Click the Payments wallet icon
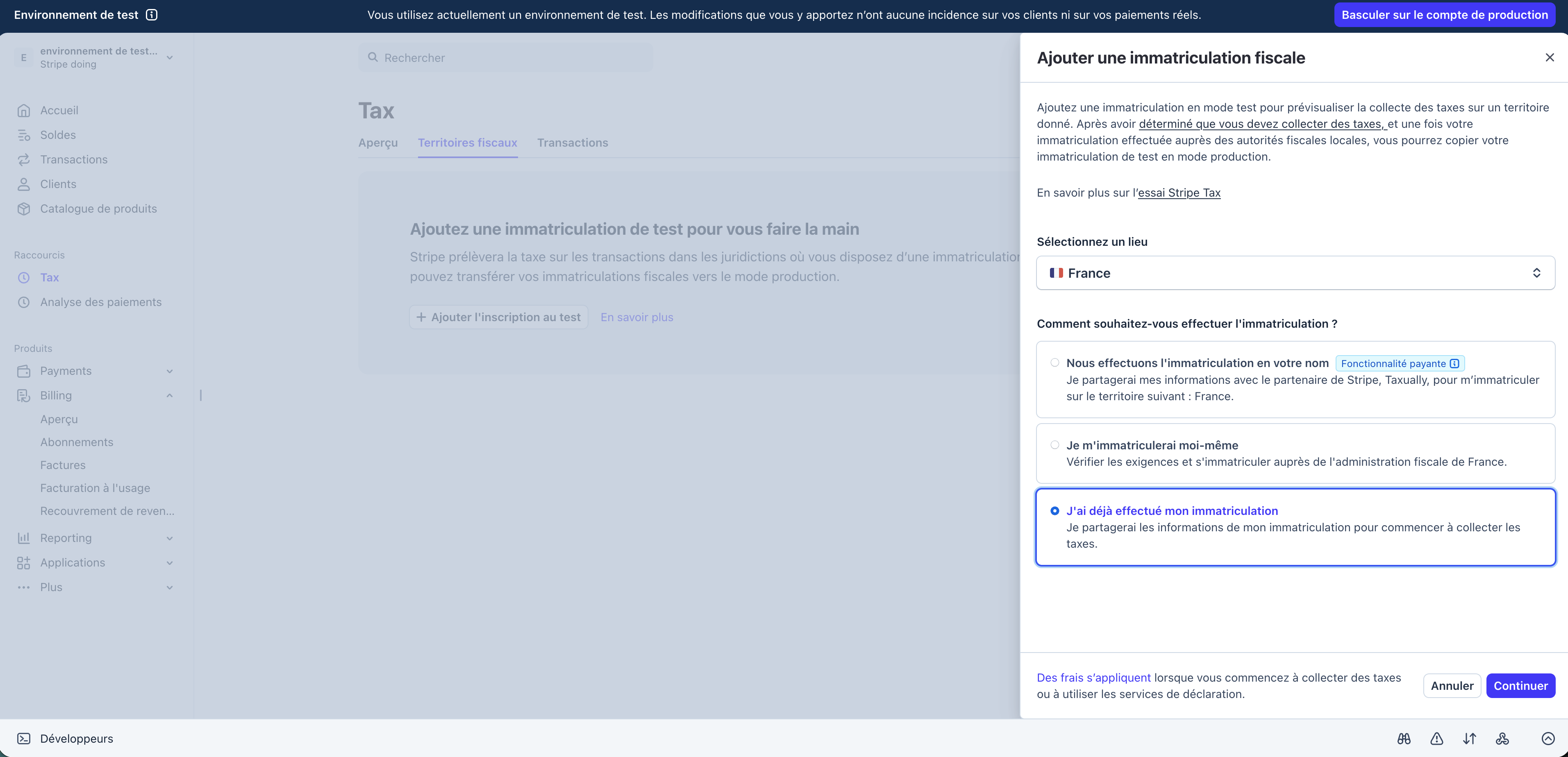1568x757 pixels. point(24,371)
